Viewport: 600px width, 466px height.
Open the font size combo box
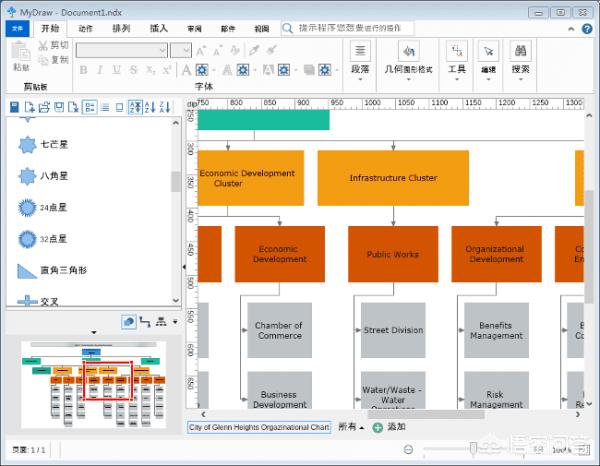pyautogui.click(x=181, y=50)
